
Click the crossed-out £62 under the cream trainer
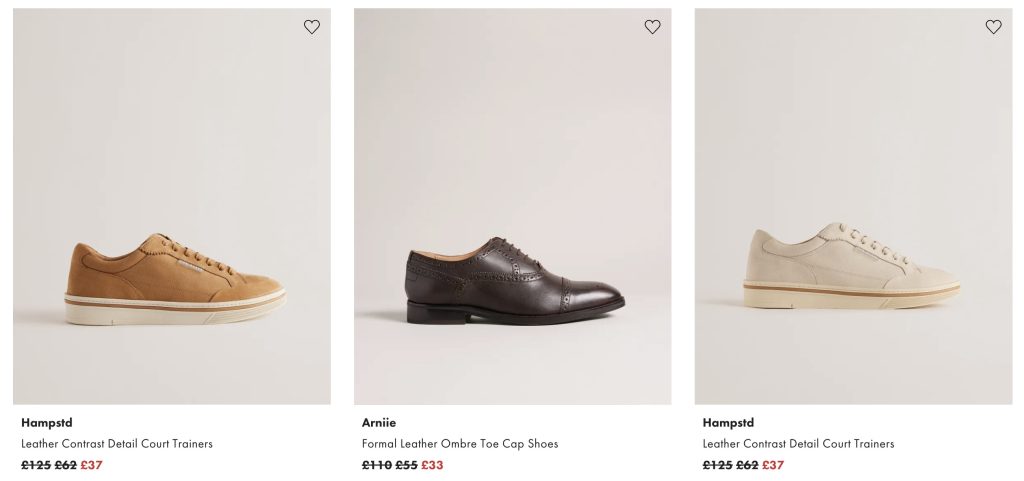tap(747, 465)
